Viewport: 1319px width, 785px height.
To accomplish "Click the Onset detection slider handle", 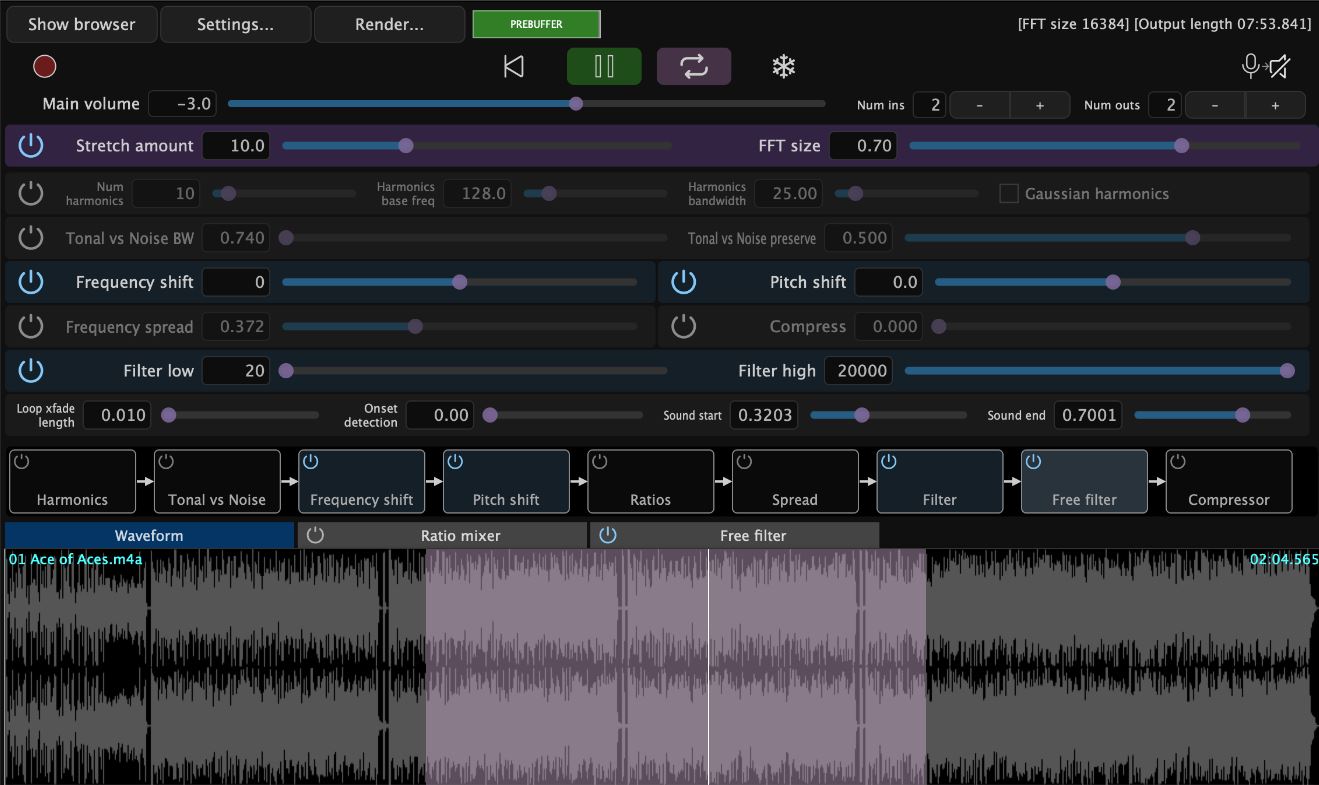I will pyautogui.click(x=490, y=414).
